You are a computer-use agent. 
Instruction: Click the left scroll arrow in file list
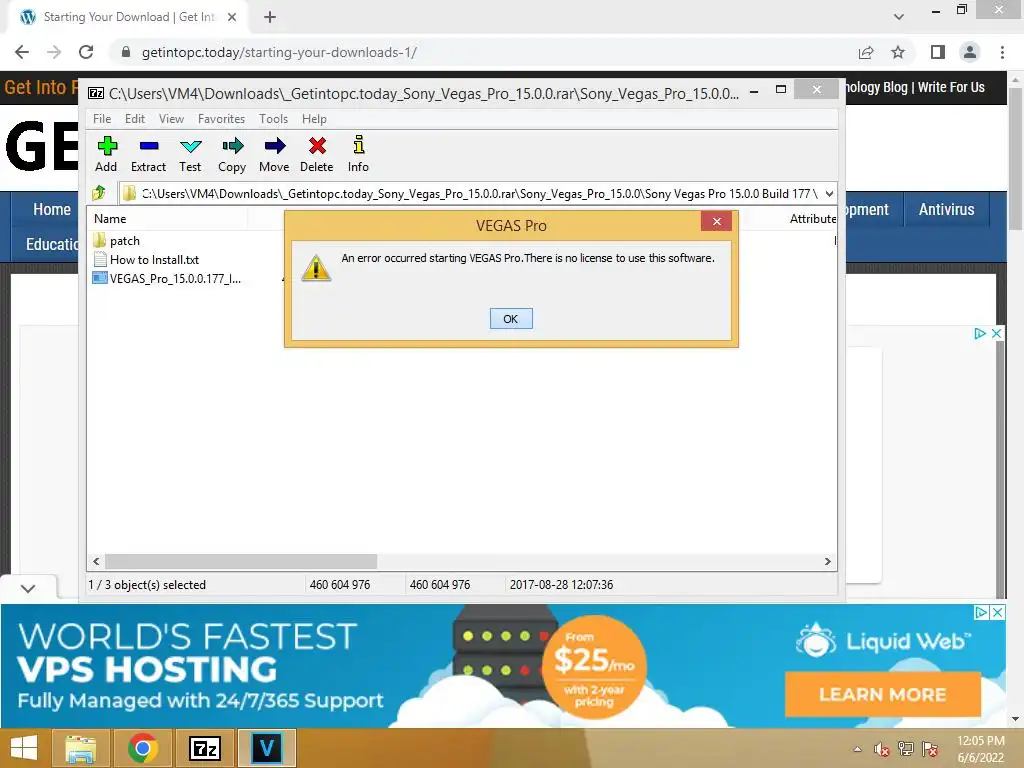click(x=97, y=562)
